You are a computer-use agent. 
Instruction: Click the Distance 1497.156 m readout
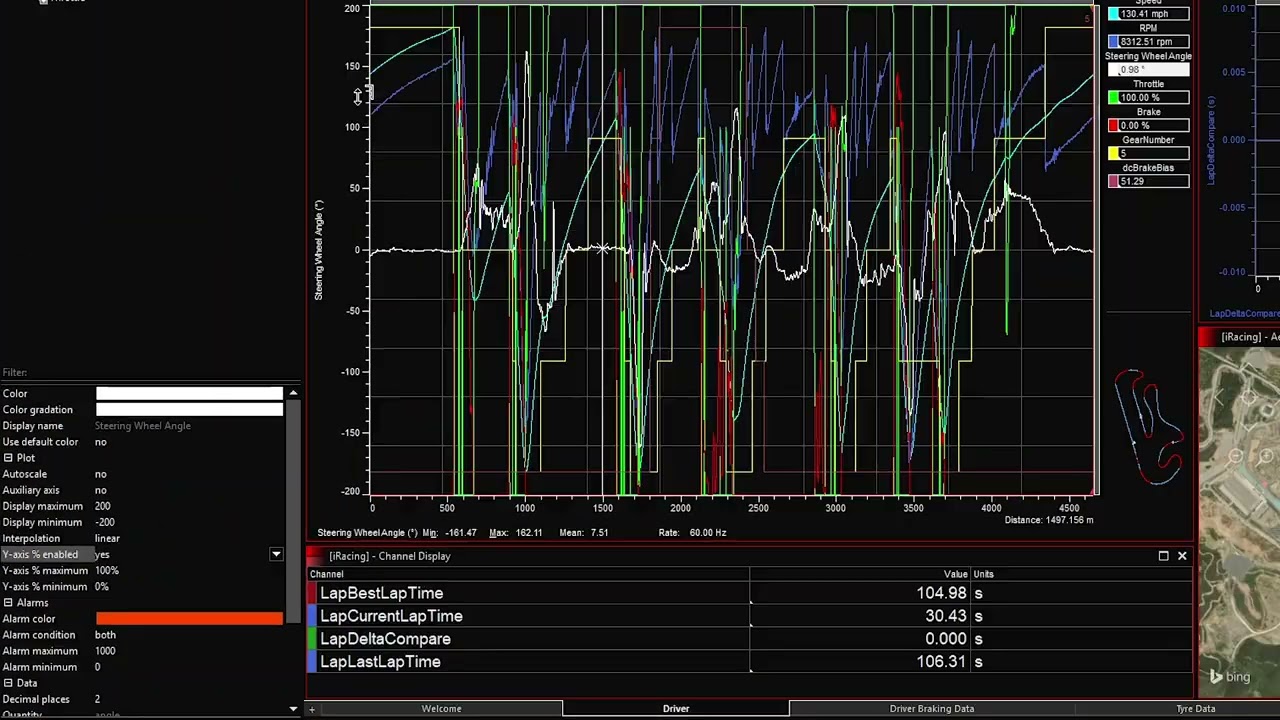coord(1049,520)
